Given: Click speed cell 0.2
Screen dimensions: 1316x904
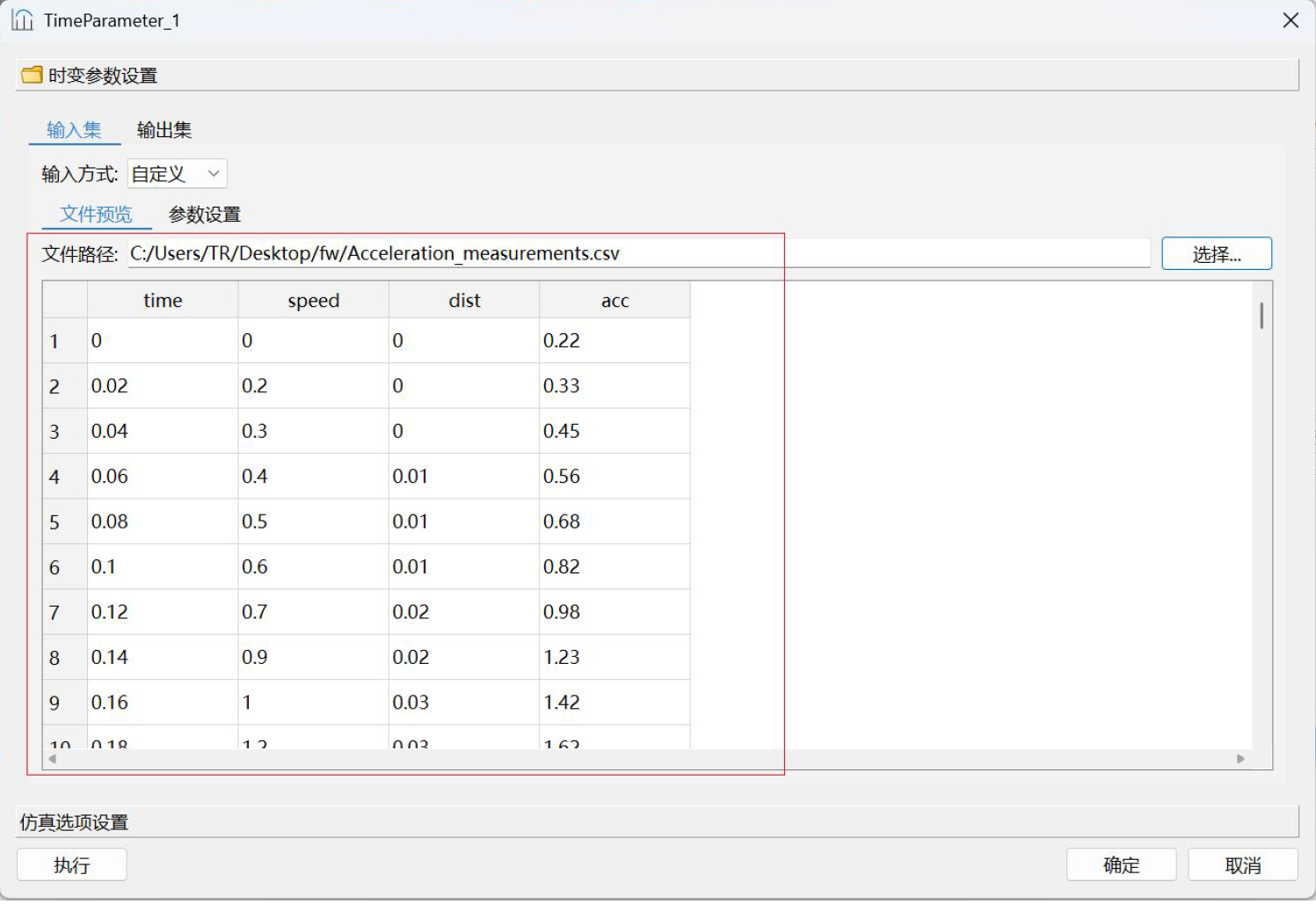Looking at the screenshot, I should [314, 386].
